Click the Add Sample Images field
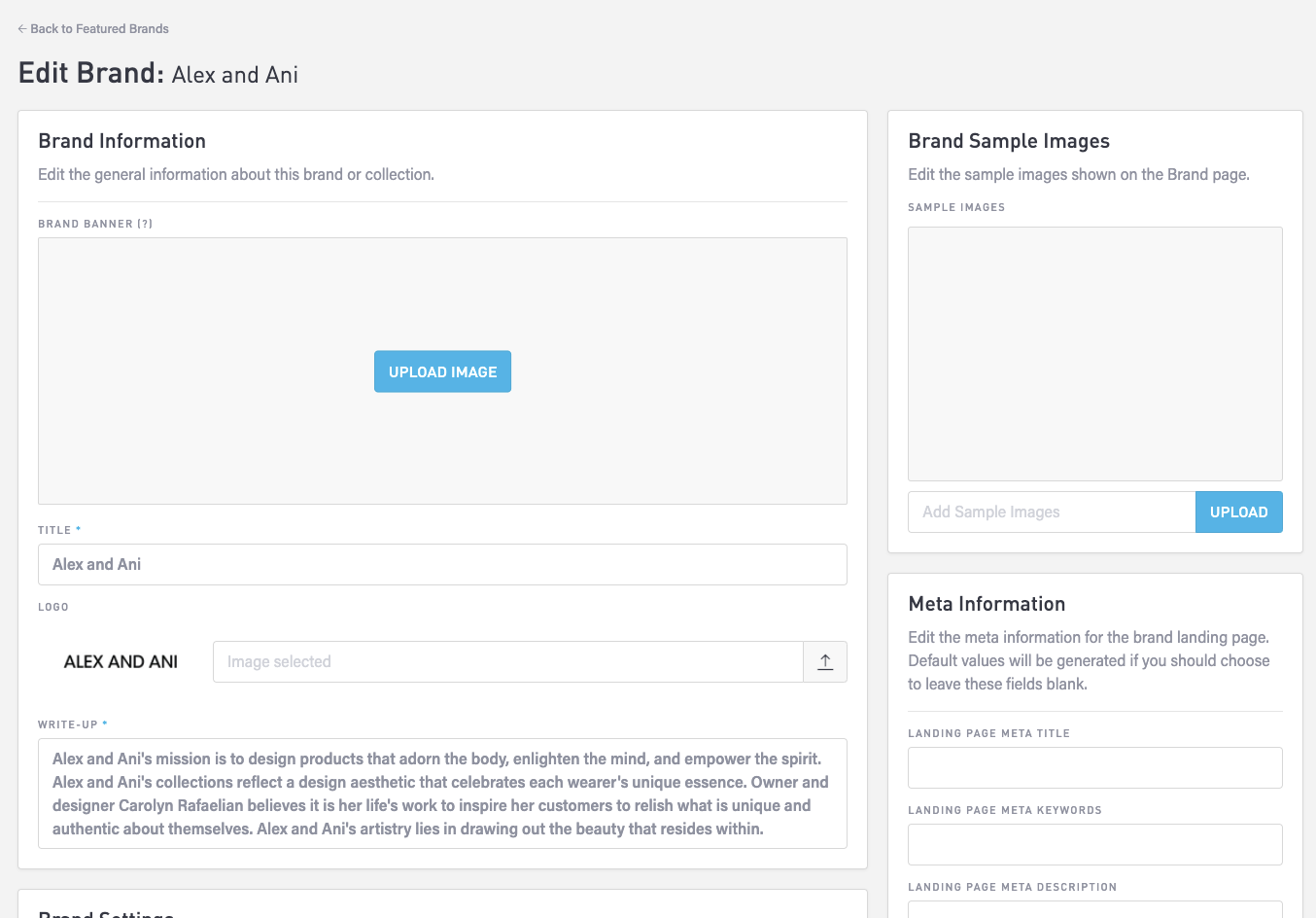 point(1051,512)
